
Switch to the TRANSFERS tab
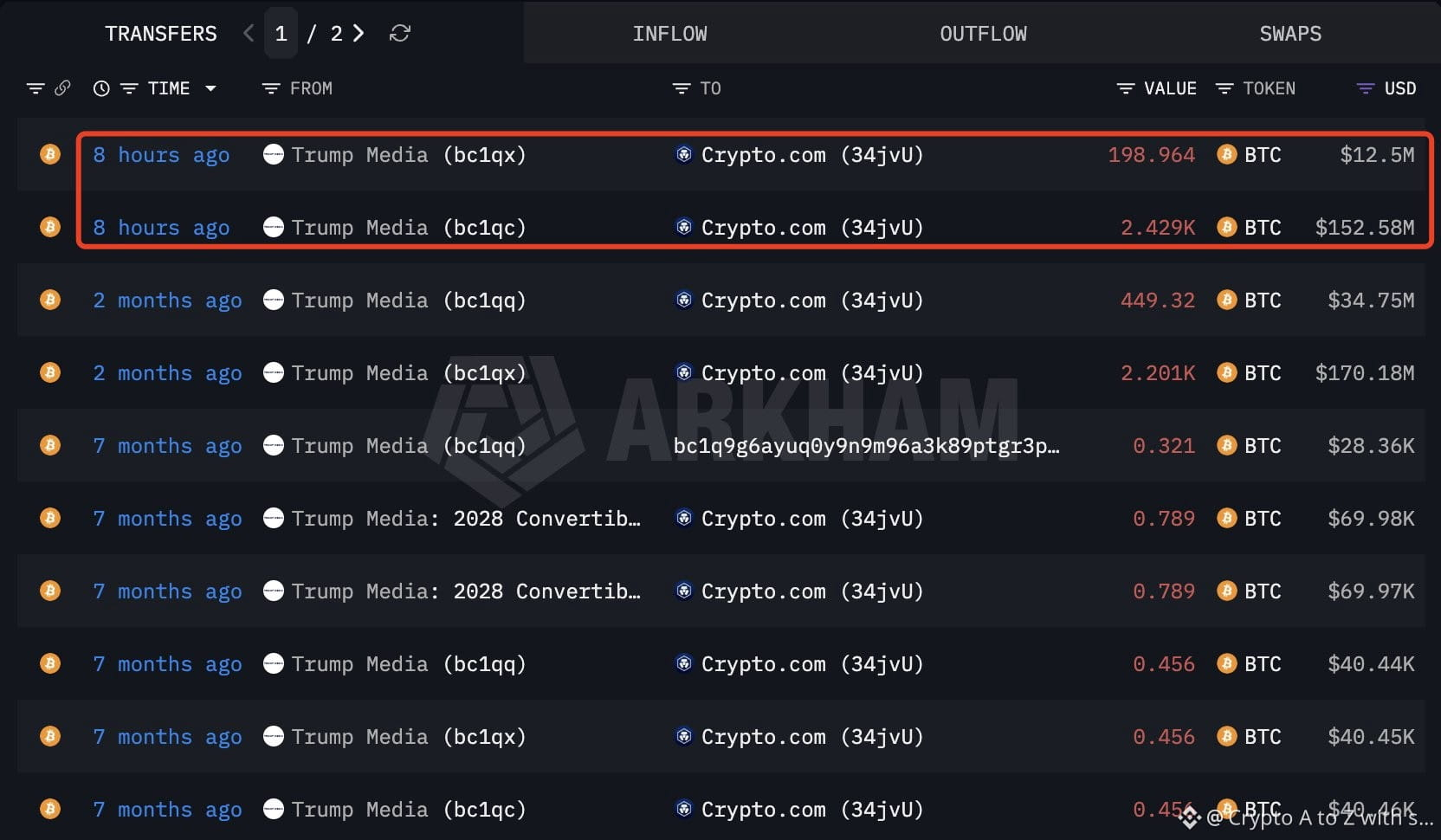[x=161, y=34]
